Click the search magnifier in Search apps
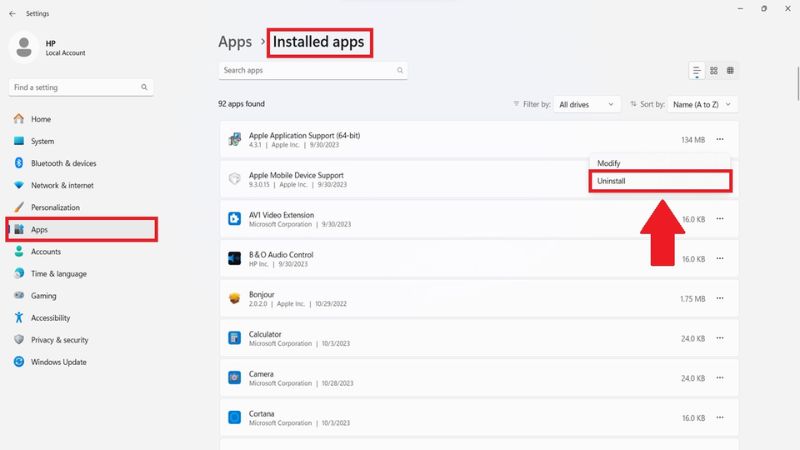 pos(400,71)
